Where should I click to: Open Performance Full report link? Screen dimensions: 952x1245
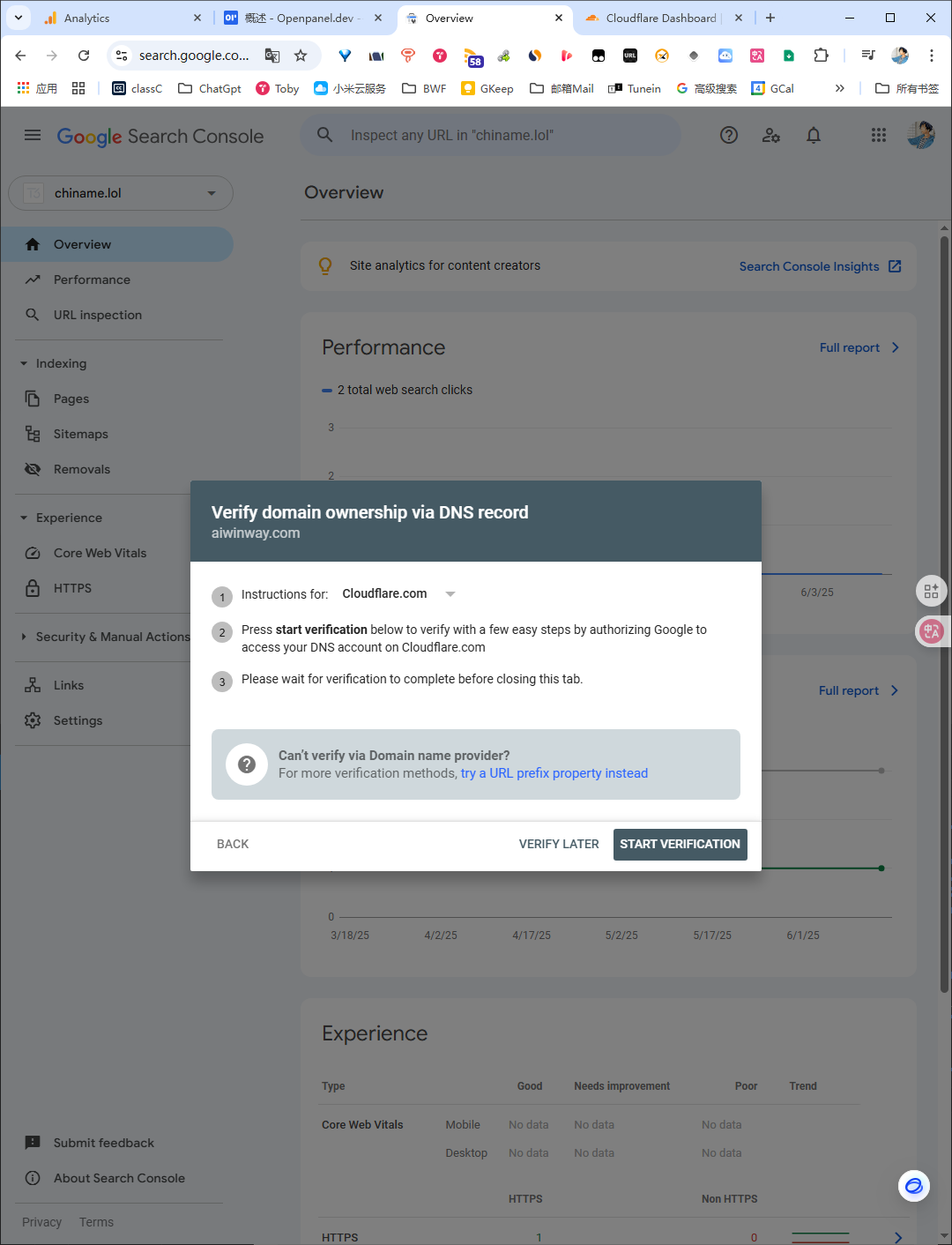859,347
